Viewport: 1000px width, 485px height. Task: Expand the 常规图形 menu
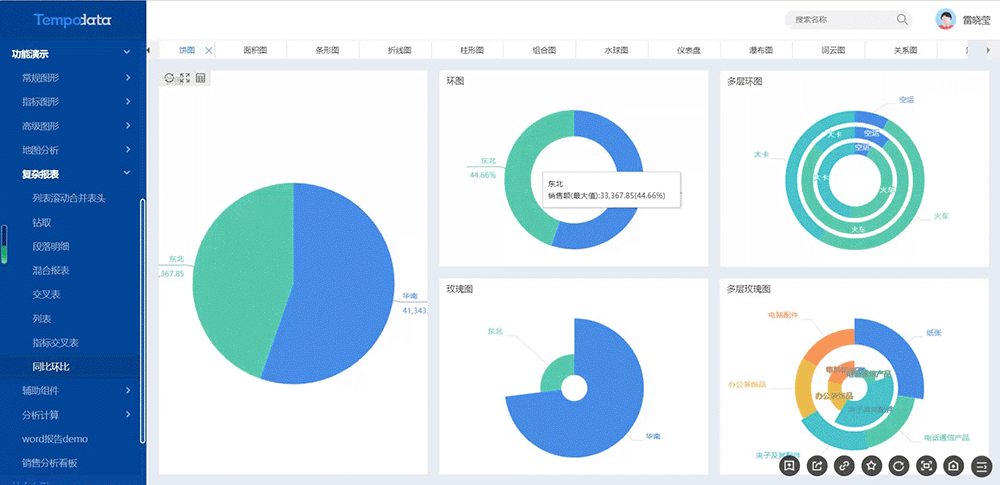coord(128,78)
